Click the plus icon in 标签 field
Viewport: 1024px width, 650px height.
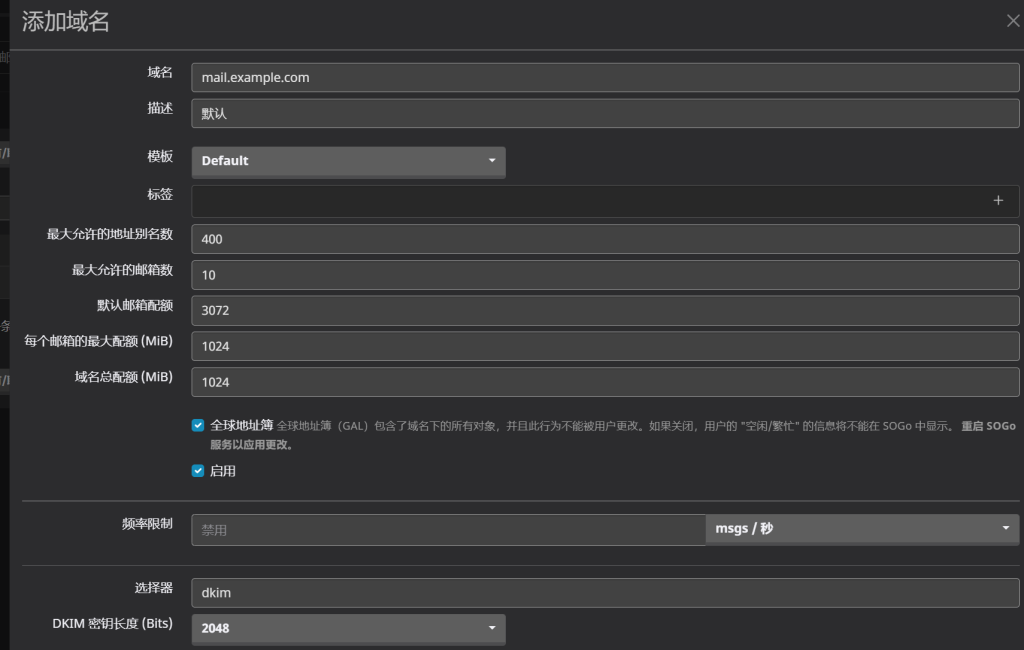coord(997,200)
